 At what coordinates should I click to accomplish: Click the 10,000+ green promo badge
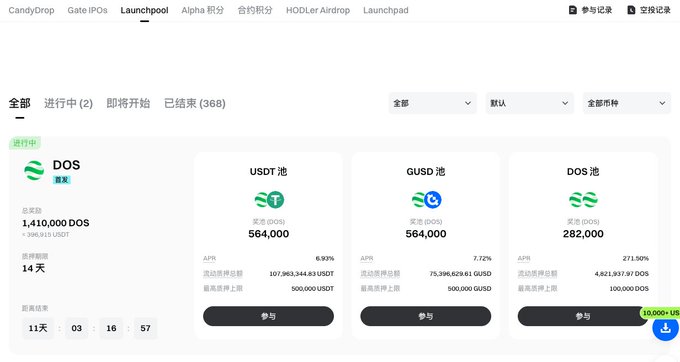660,313
